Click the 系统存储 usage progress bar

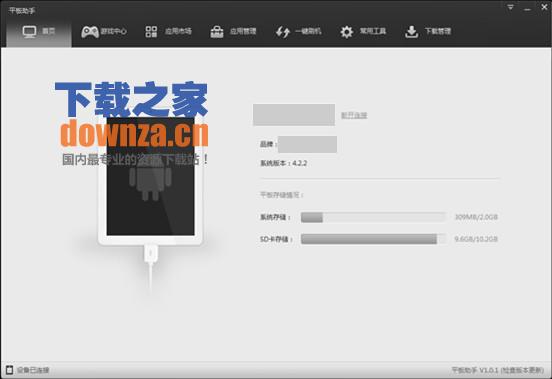[374, 217]
